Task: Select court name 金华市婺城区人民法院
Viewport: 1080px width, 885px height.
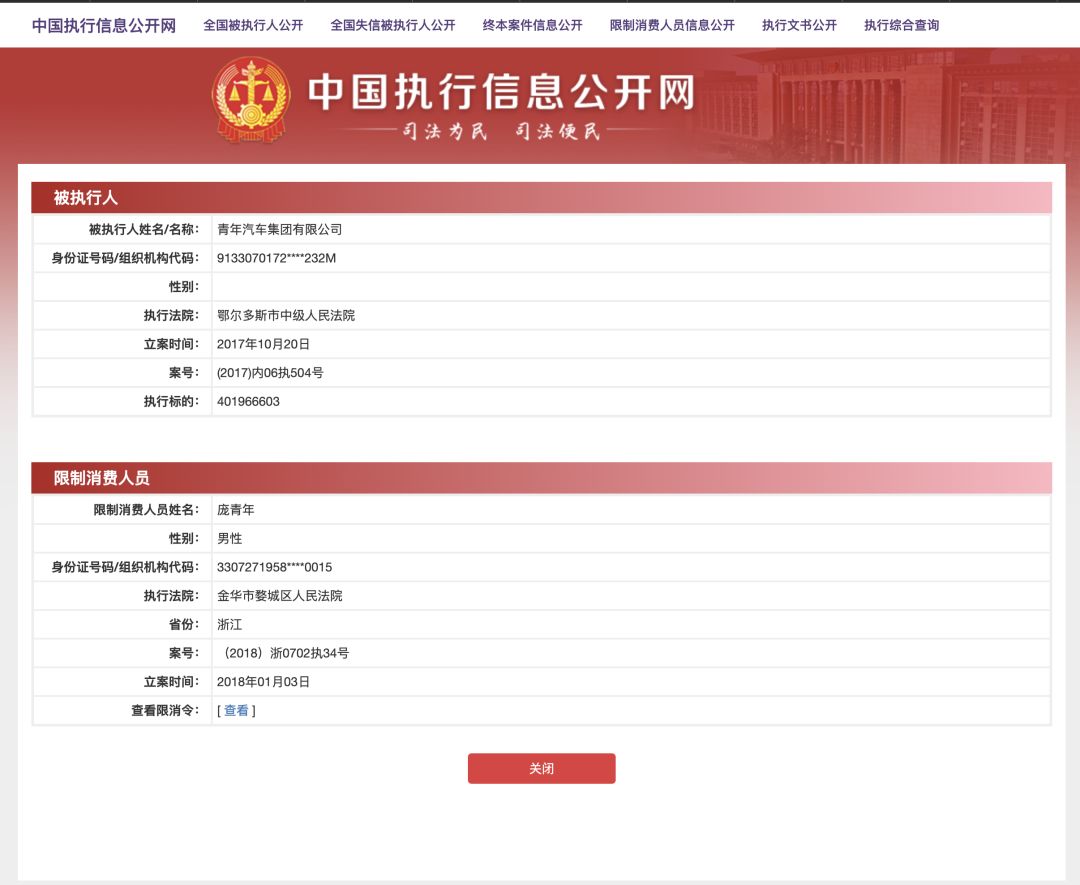Action: [x=280, y=596]
